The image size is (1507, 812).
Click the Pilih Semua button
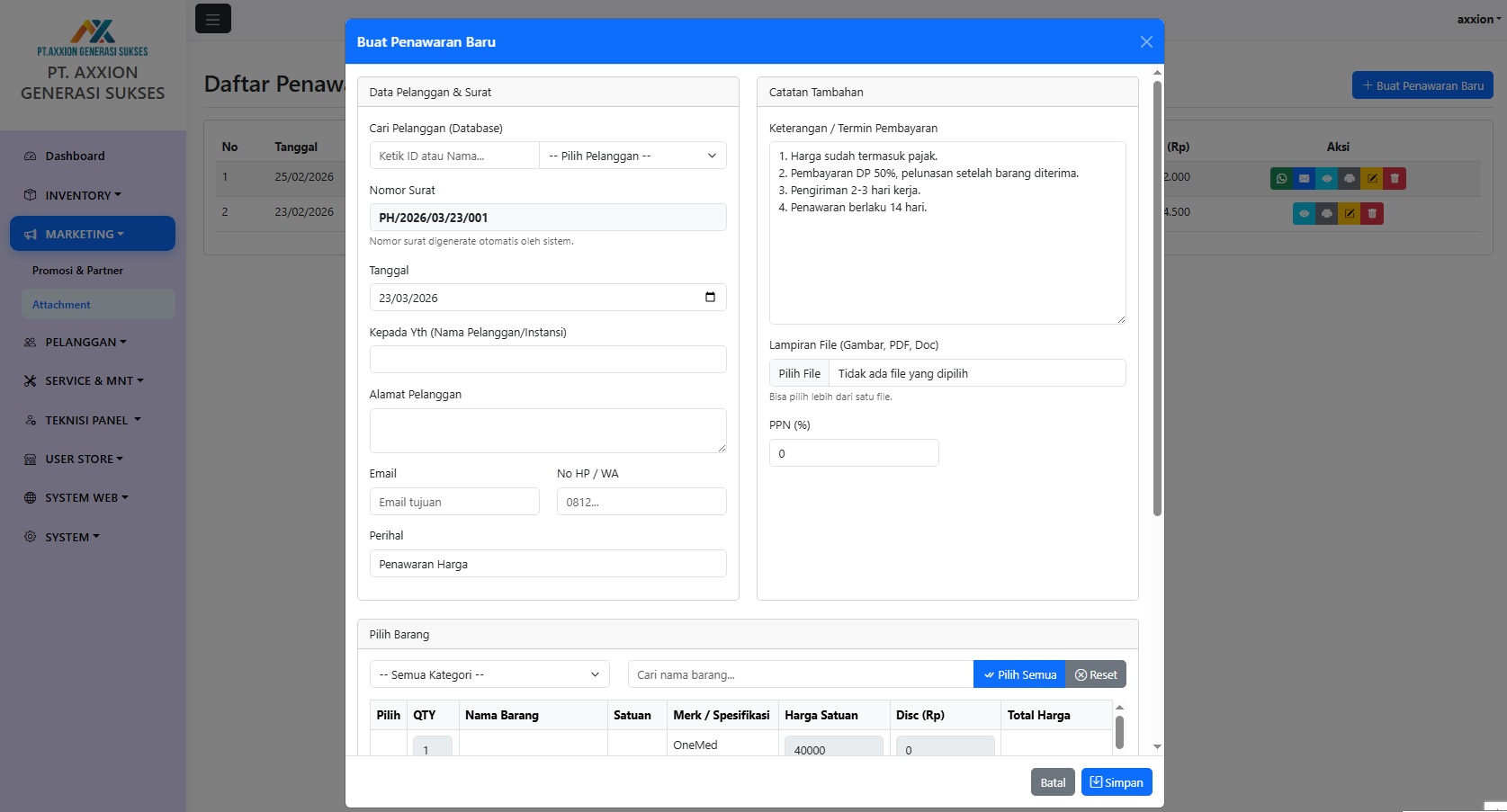pos(1019,674)
